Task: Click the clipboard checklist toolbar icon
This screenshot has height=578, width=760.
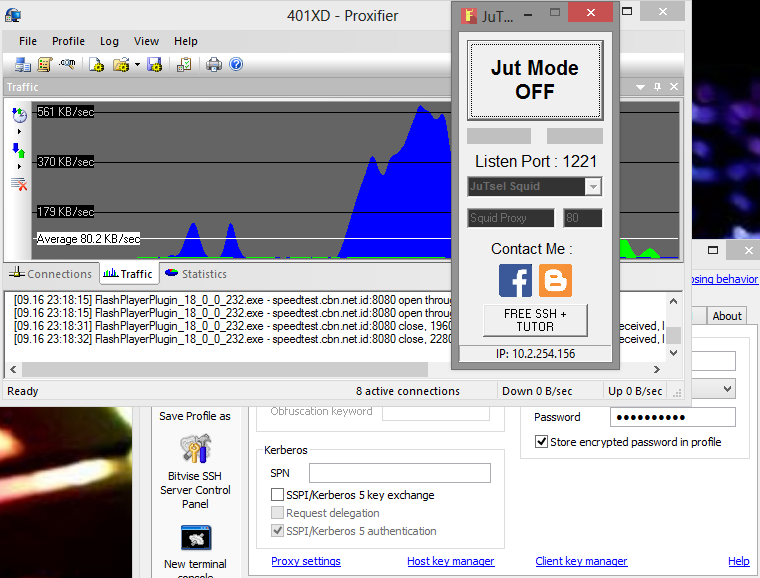Action: pos(184,64)
